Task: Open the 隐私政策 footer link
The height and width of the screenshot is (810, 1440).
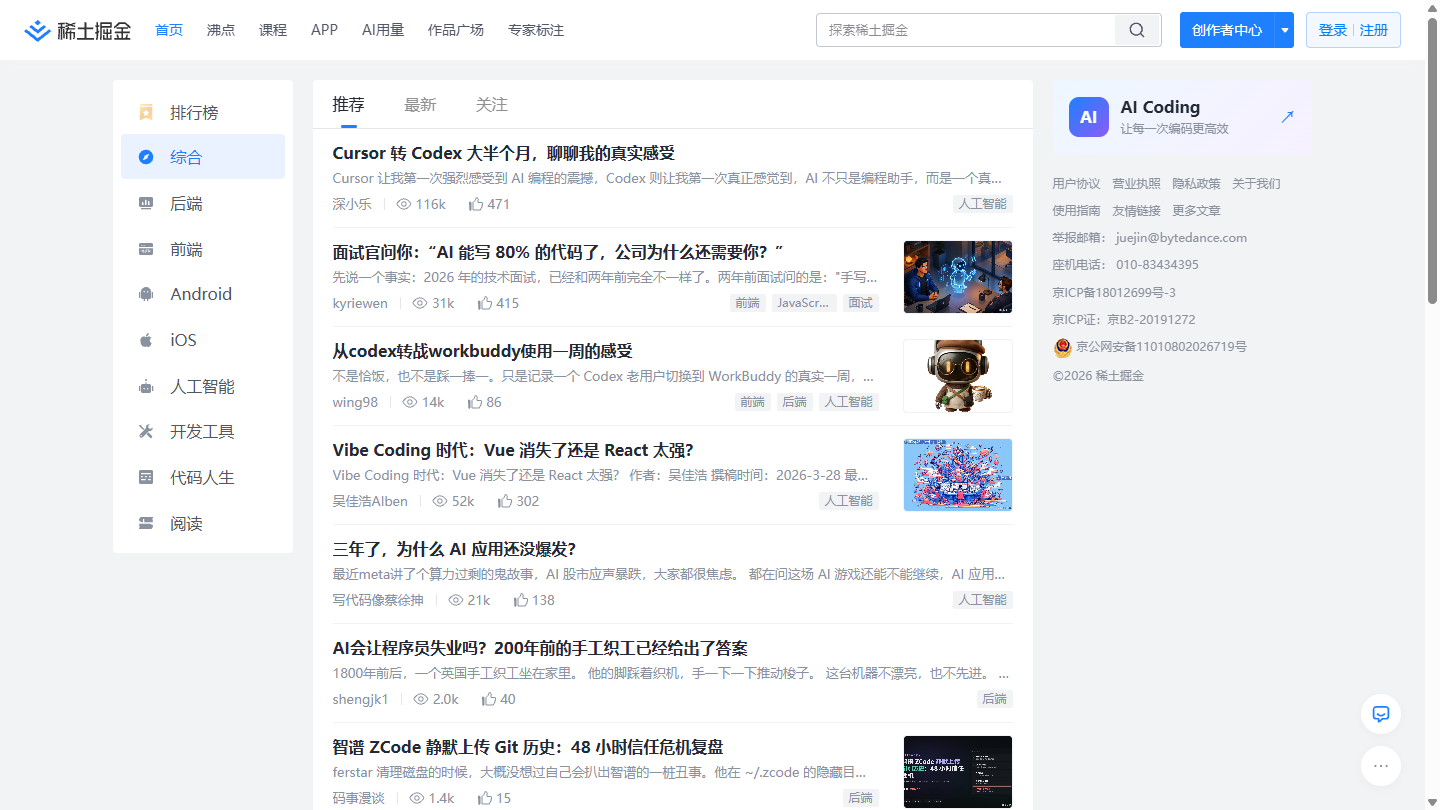Action: pyautogui.click(x=1196, y=184)
